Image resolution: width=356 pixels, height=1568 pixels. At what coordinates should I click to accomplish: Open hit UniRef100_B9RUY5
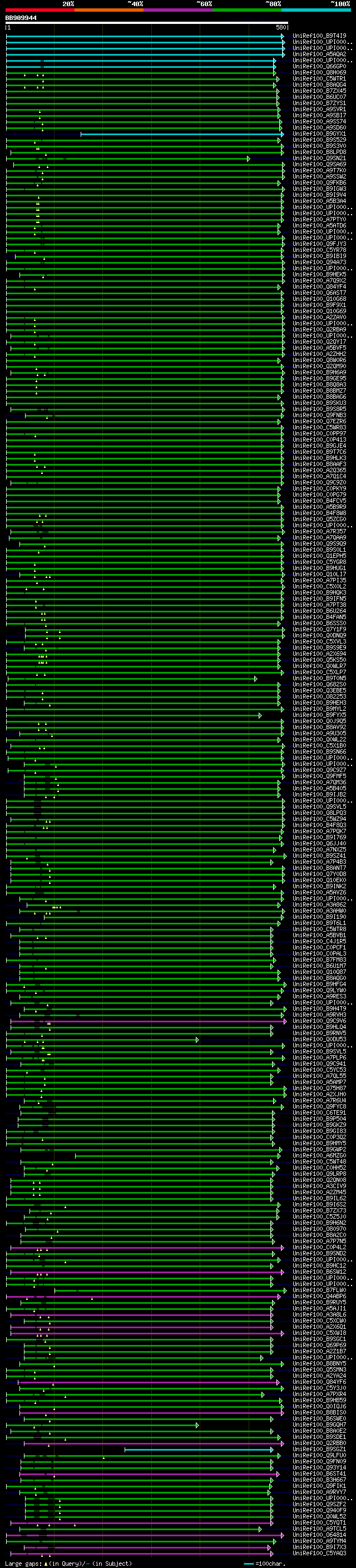(x=319, y=1303)
